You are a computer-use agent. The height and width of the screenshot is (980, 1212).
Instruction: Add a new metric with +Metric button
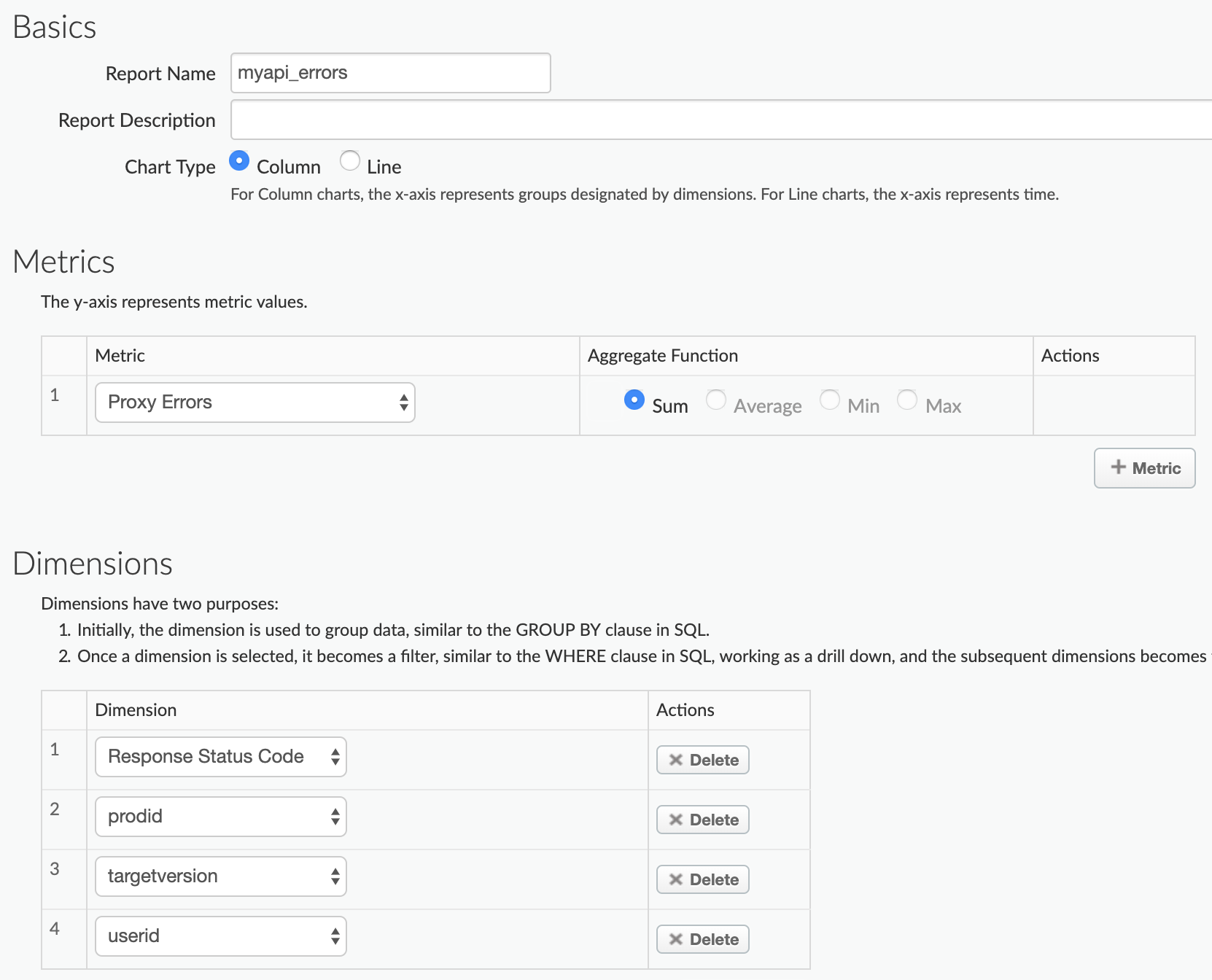click(x=1144, y=468)
